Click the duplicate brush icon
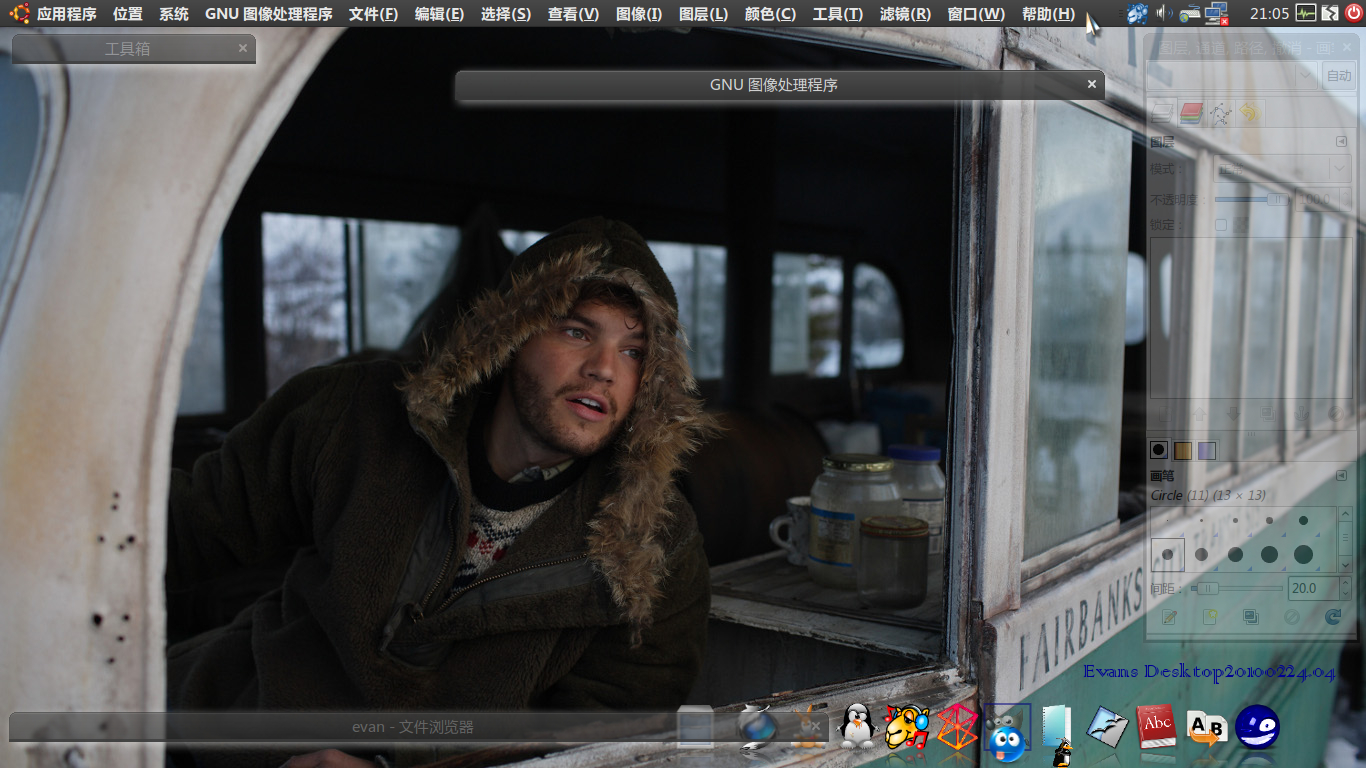 (1251, 617)
